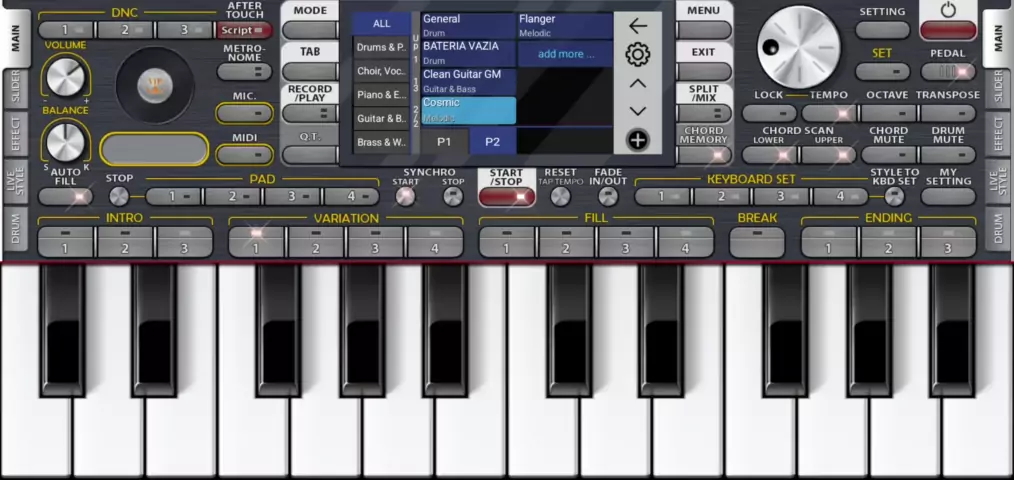Image resolution: width=1014 pixels, height=480 pixels.
Task: Adjust the Volume knob
Action: [x=65, y=77]
